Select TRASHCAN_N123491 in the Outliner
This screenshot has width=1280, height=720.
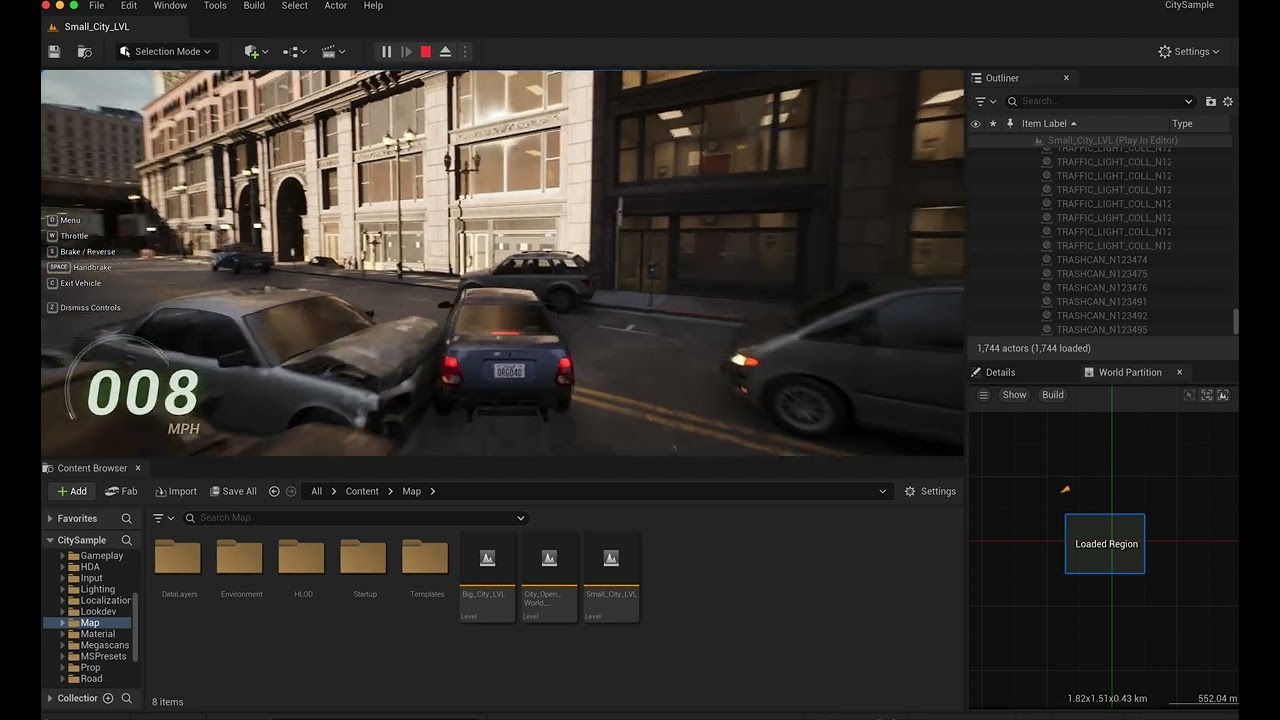1101,302
